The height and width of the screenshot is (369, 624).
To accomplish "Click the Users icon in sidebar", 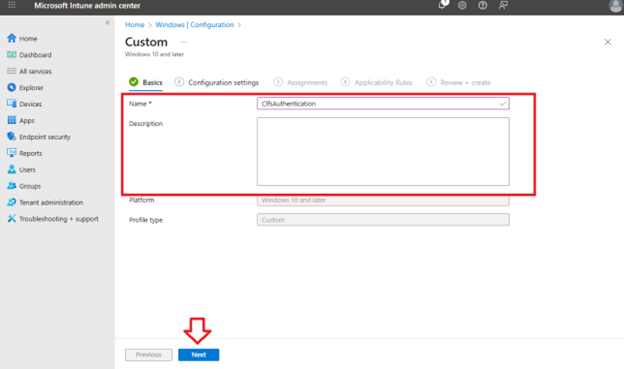I will [12, 169].
